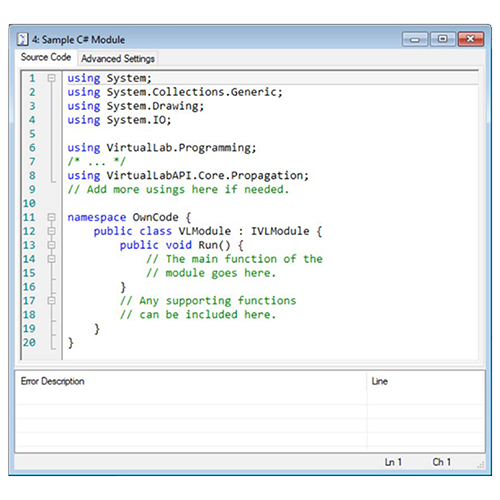Collapse the usings block on line 1
Screen dimensions: 500x500
(x=51, y=78)
